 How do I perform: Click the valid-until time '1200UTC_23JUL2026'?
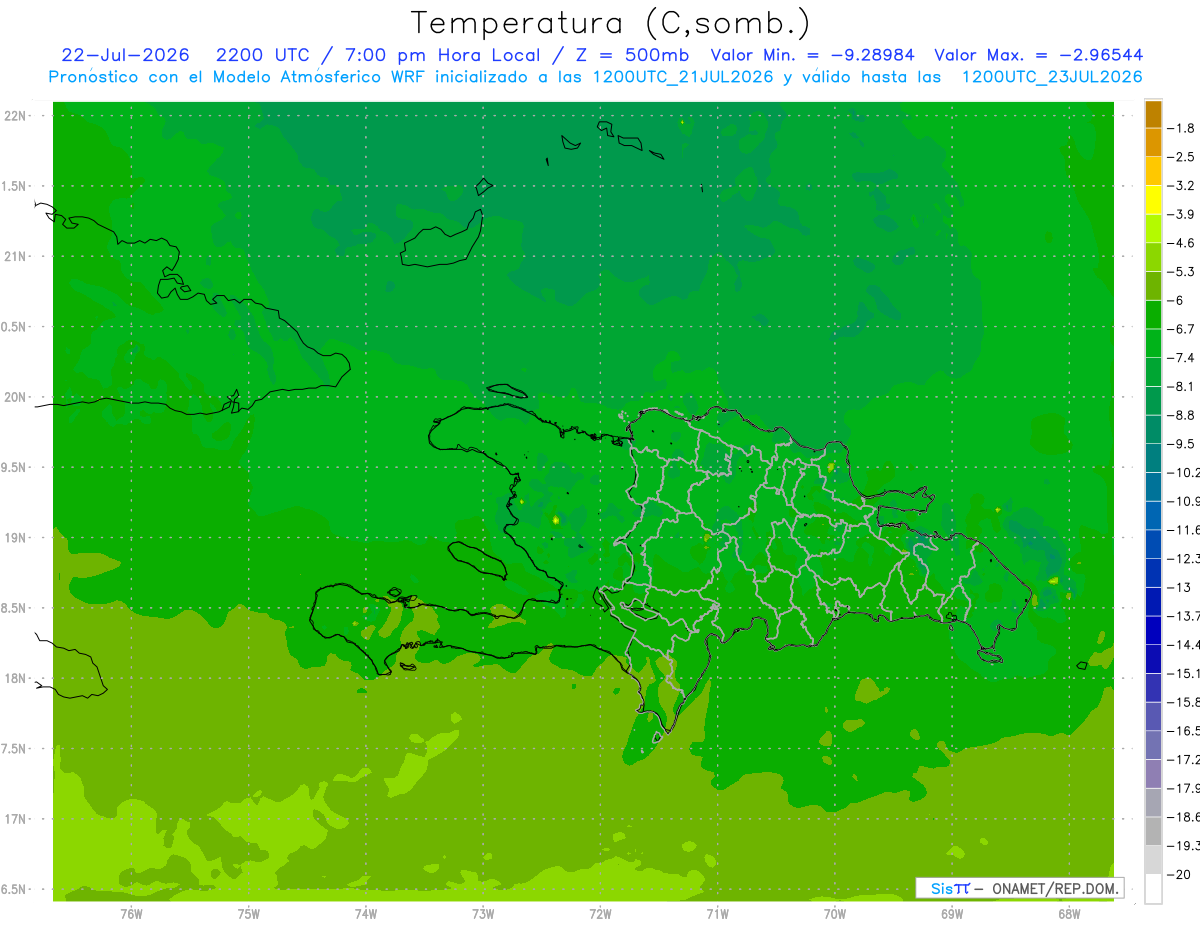click(x=1052, y=77)
